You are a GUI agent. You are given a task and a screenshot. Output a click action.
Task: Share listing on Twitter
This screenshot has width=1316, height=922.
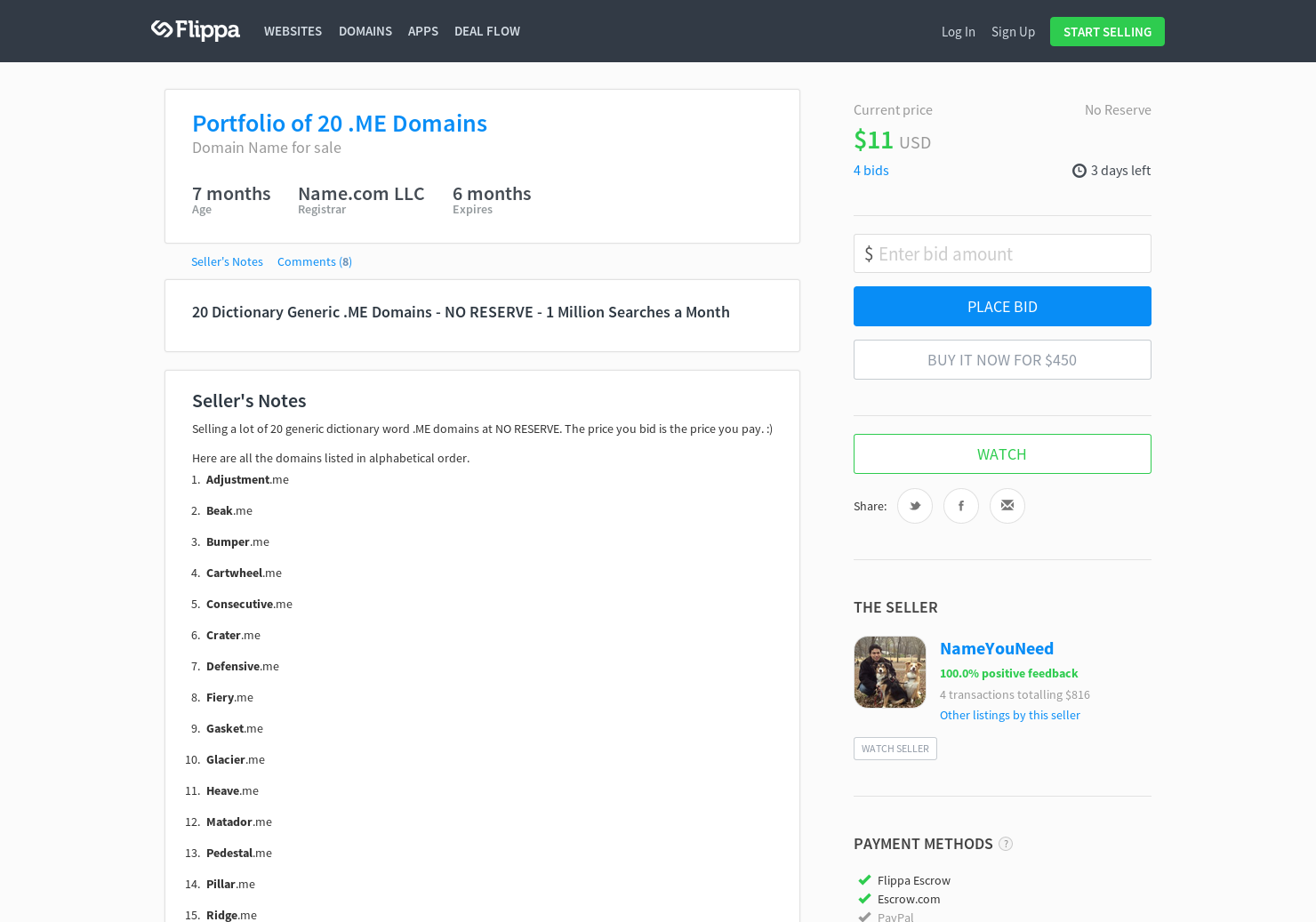(x=915, y=506)
